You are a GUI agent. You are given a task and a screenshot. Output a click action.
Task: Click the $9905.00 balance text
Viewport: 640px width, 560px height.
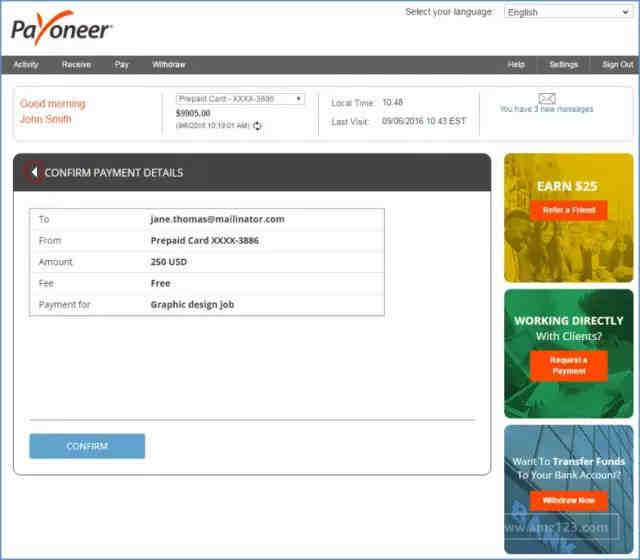tap(193, 113)
